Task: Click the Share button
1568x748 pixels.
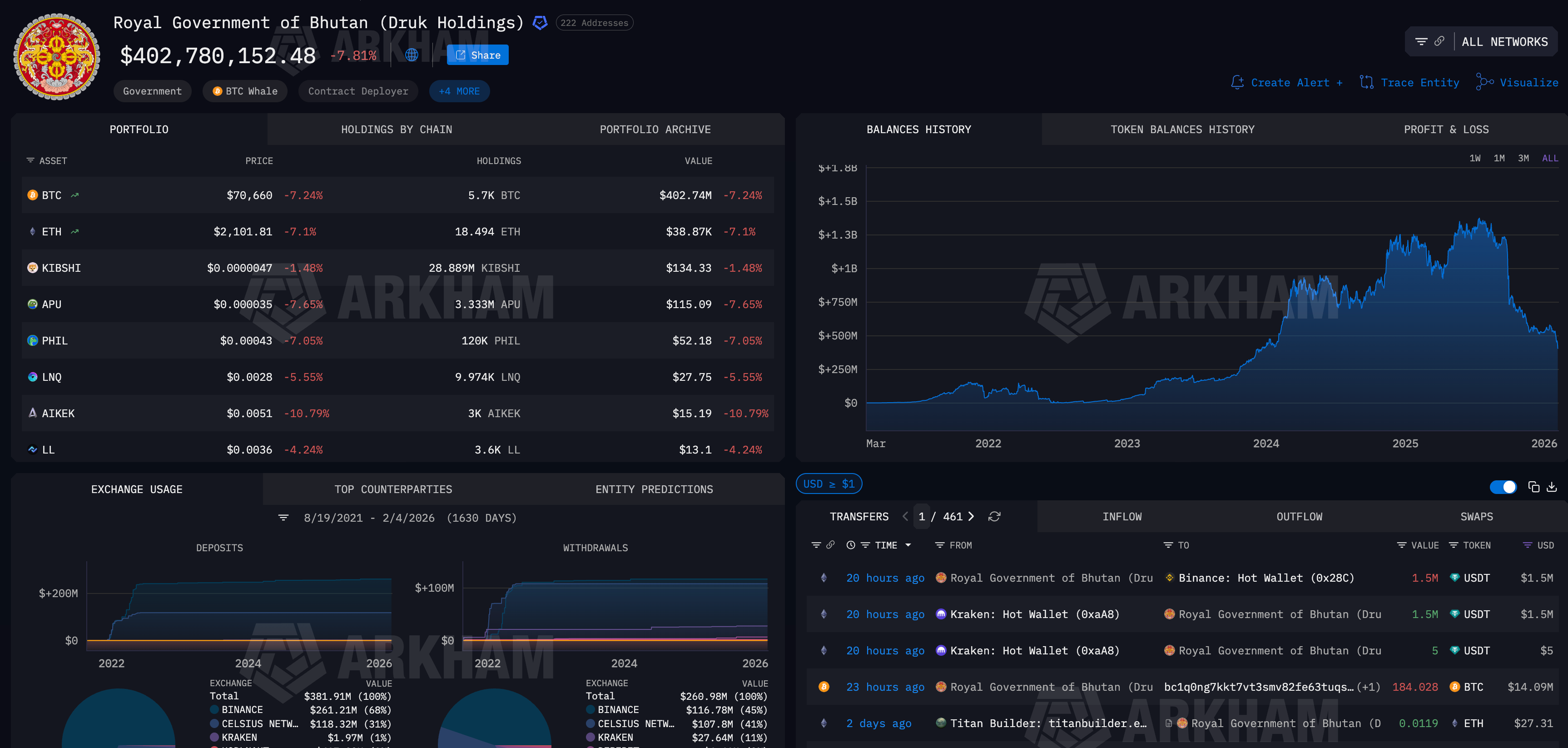Action: pos(477,55)
